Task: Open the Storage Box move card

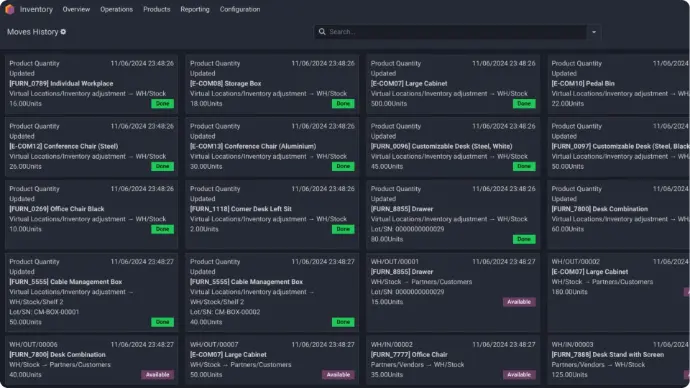Action: [x=272, y=84]
